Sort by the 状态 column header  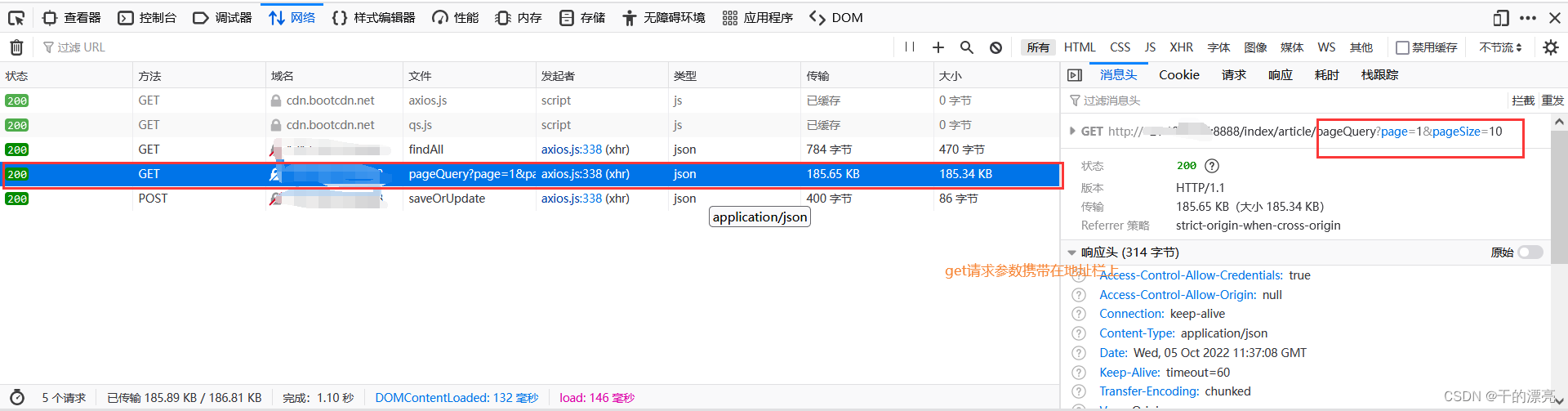(x=66, y=76)
